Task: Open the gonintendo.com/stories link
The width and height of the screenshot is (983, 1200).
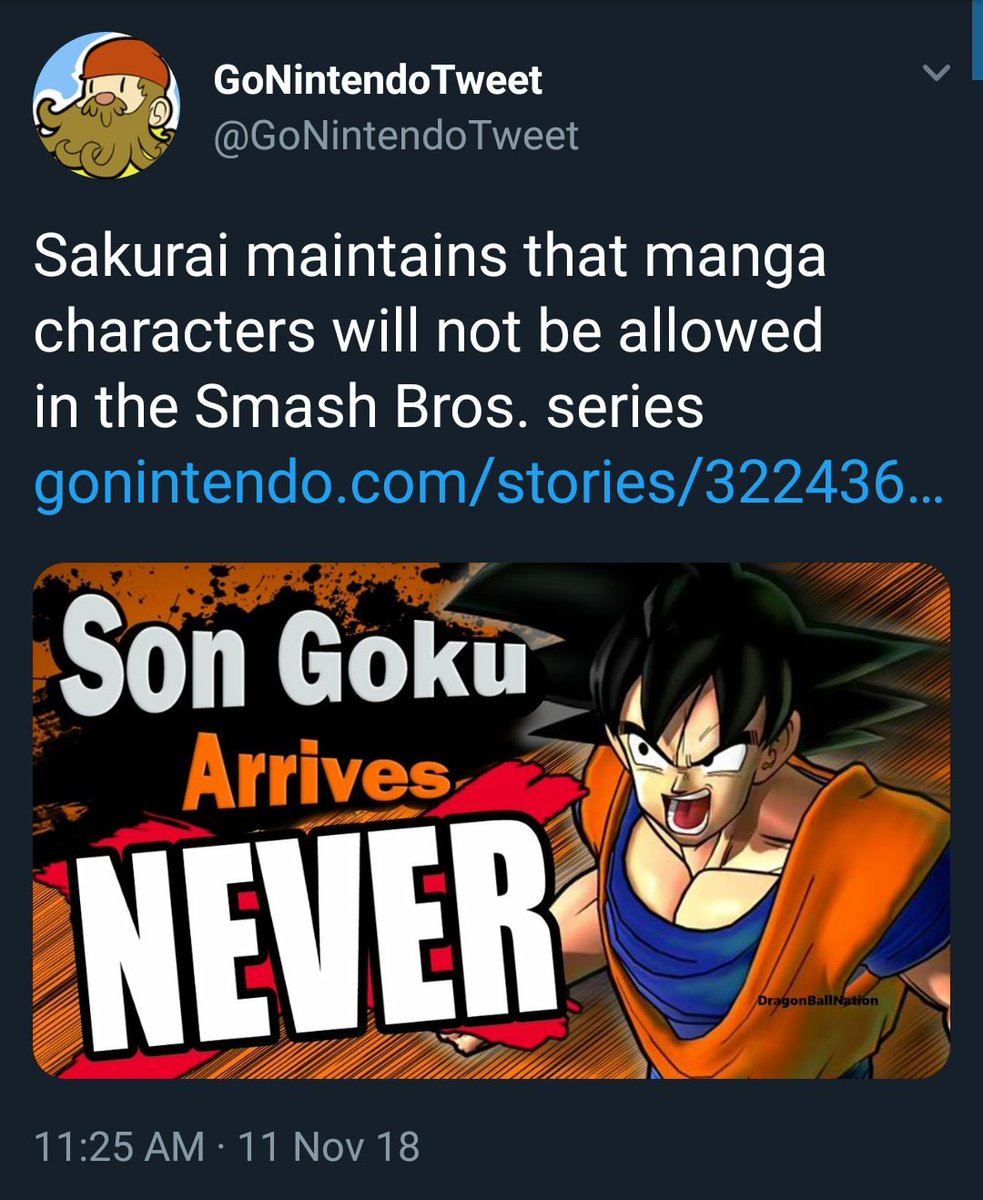Action: (x=487, y=487)
